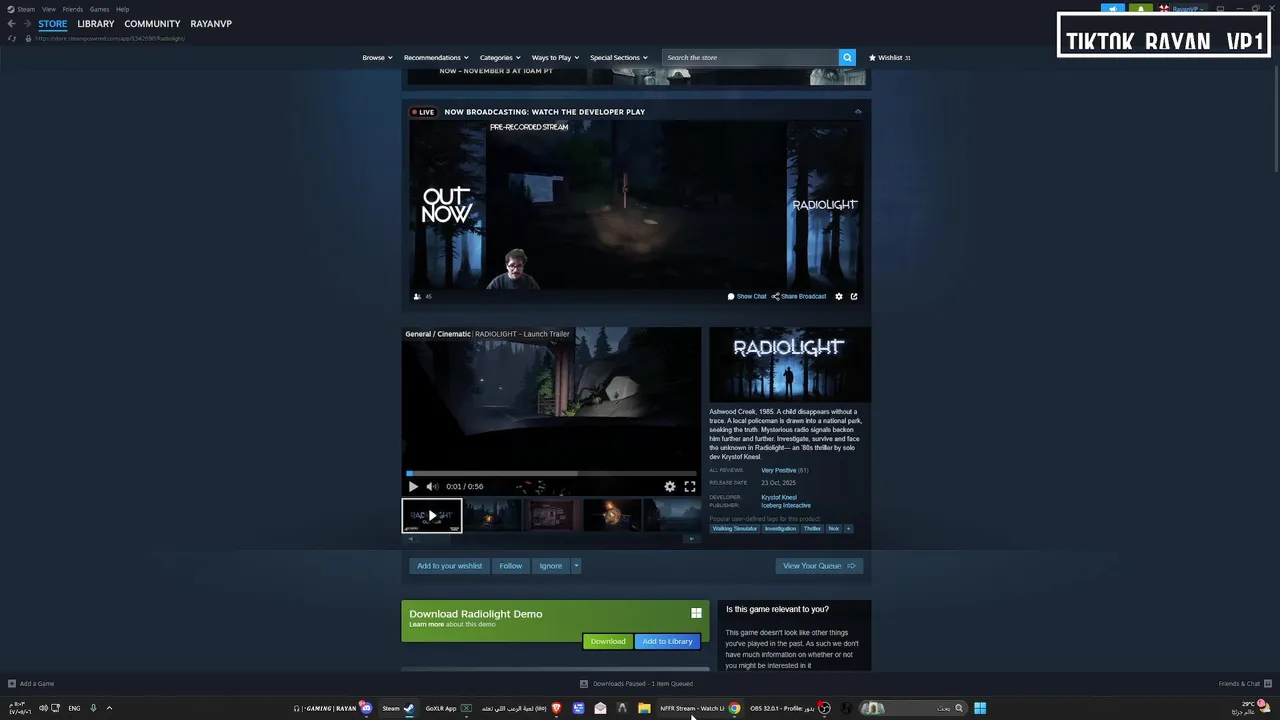Open the Very Positive reviews link
The height and width of the screenshot is (720, 1280).
[778, 470]
